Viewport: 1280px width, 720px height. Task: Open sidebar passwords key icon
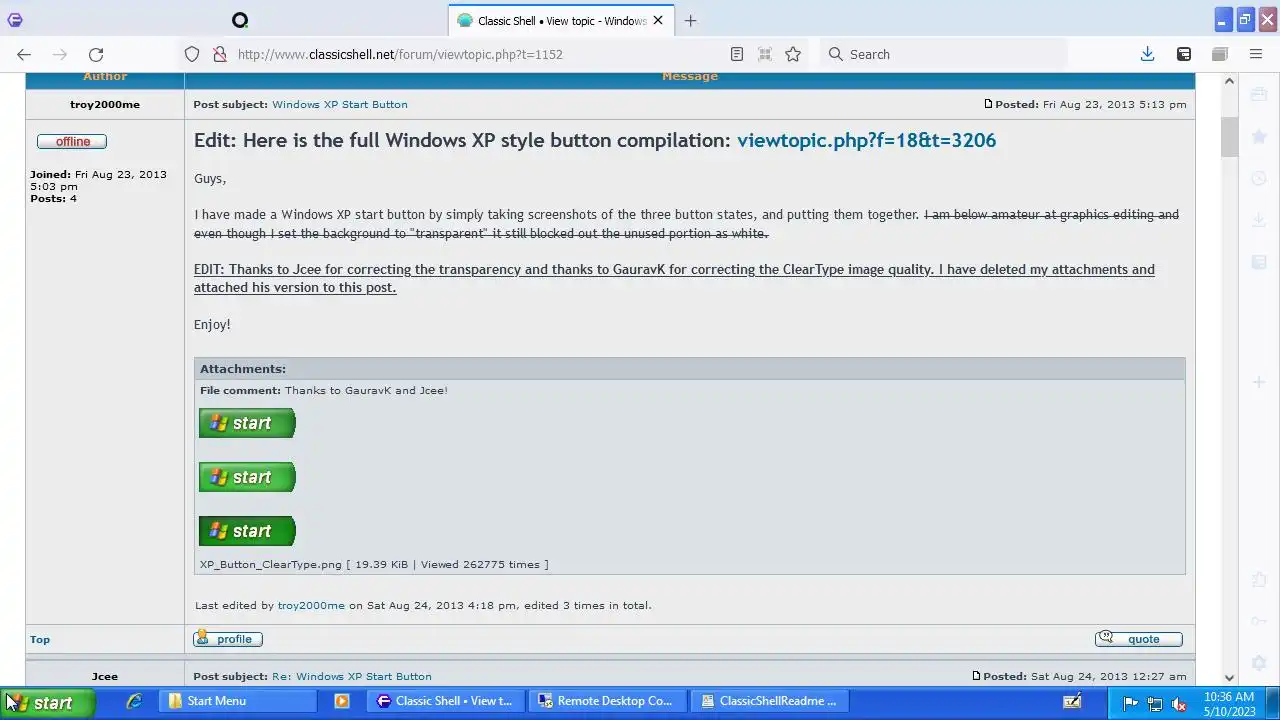tap(1259, 620)
